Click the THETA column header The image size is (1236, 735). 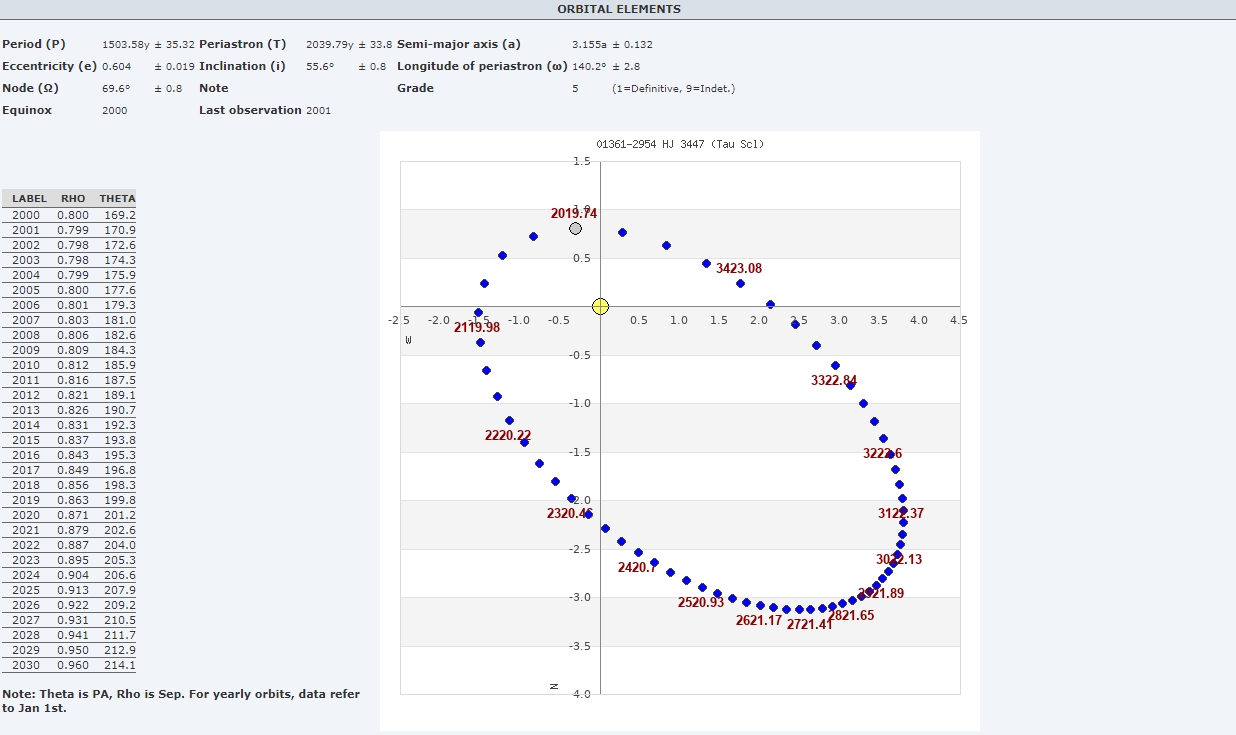click(117, 199)
